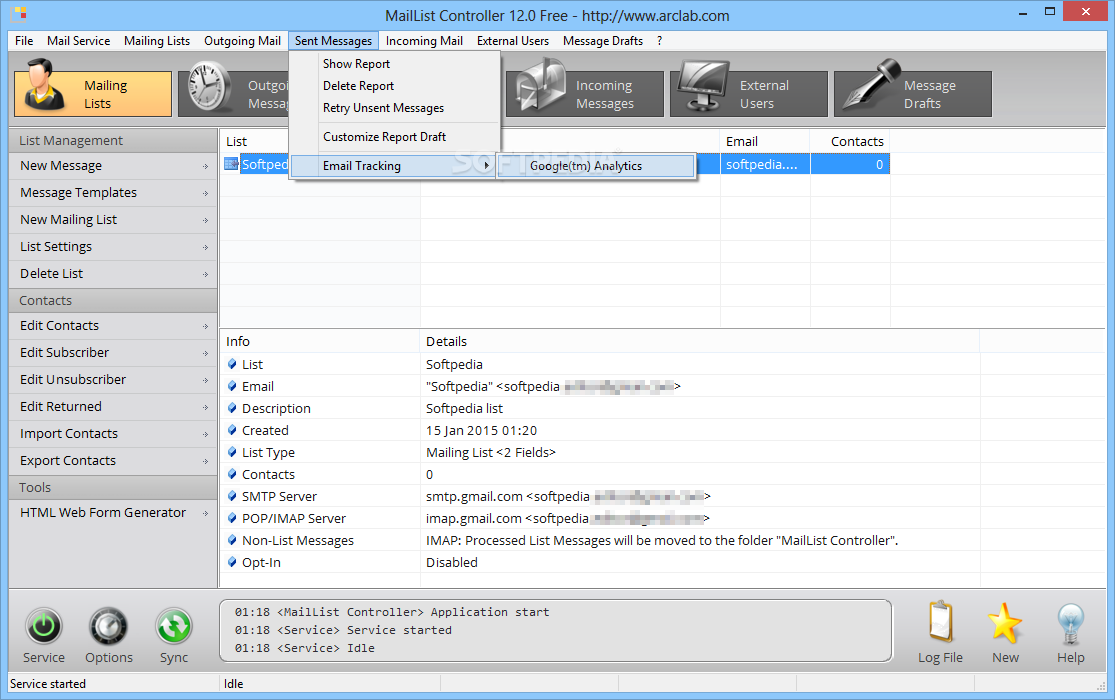This screenshot has height=700, width=1115.
Task: Open the Options dial icon
Action: (x=108, y=626)
